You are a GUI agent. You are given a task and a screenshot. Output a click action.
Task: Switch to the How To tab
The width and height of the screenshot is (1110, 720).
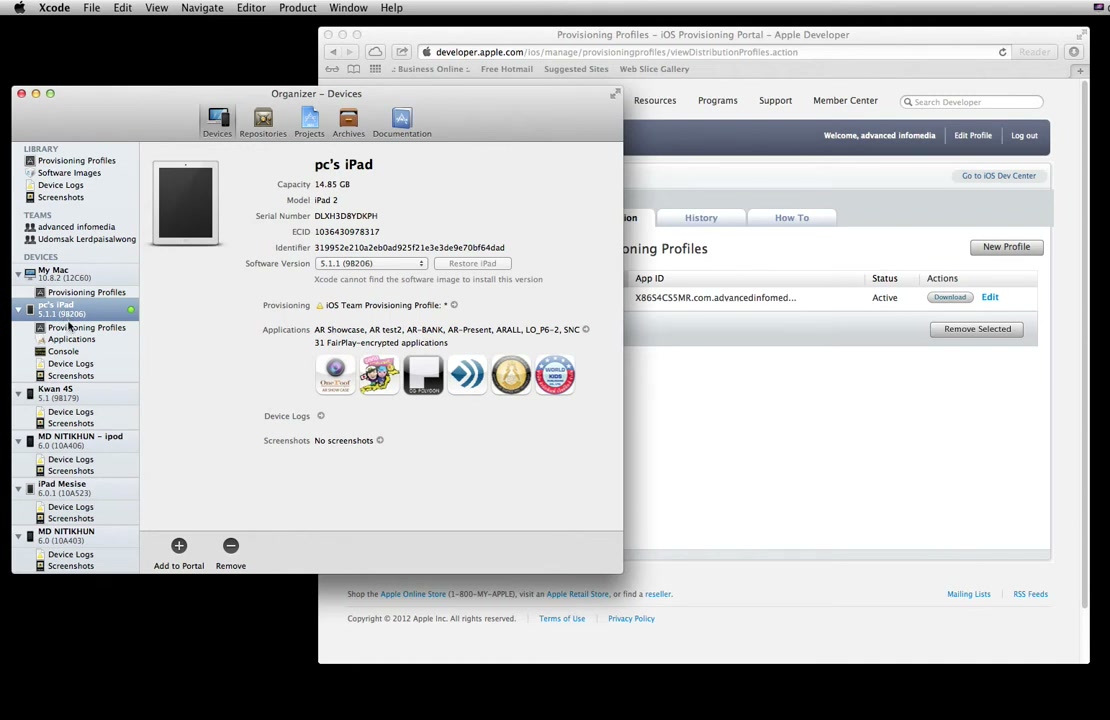click(x=791, y=217)
